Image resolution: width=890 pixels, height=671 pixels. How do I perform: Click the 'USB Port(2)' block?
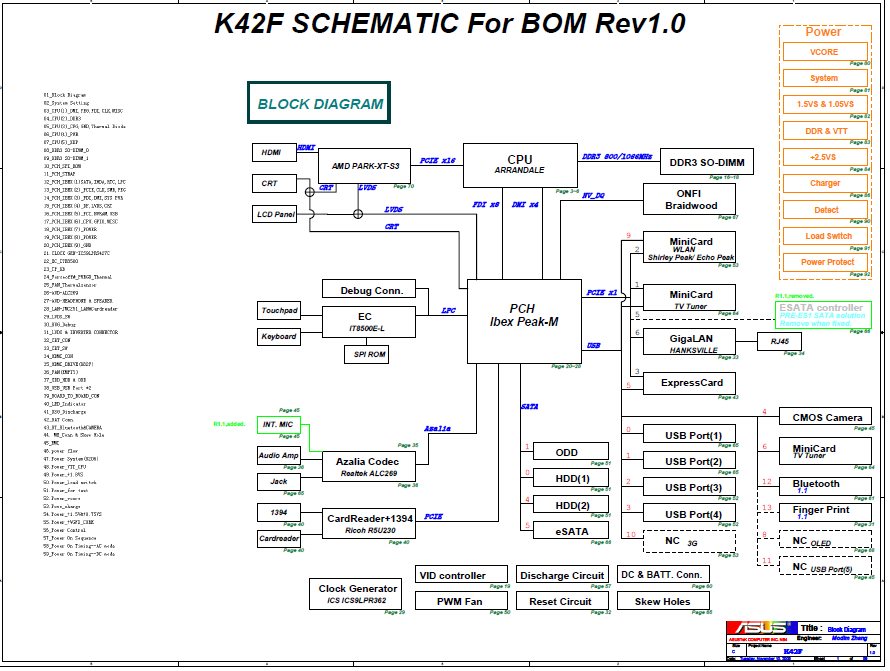tap(689, 461)
